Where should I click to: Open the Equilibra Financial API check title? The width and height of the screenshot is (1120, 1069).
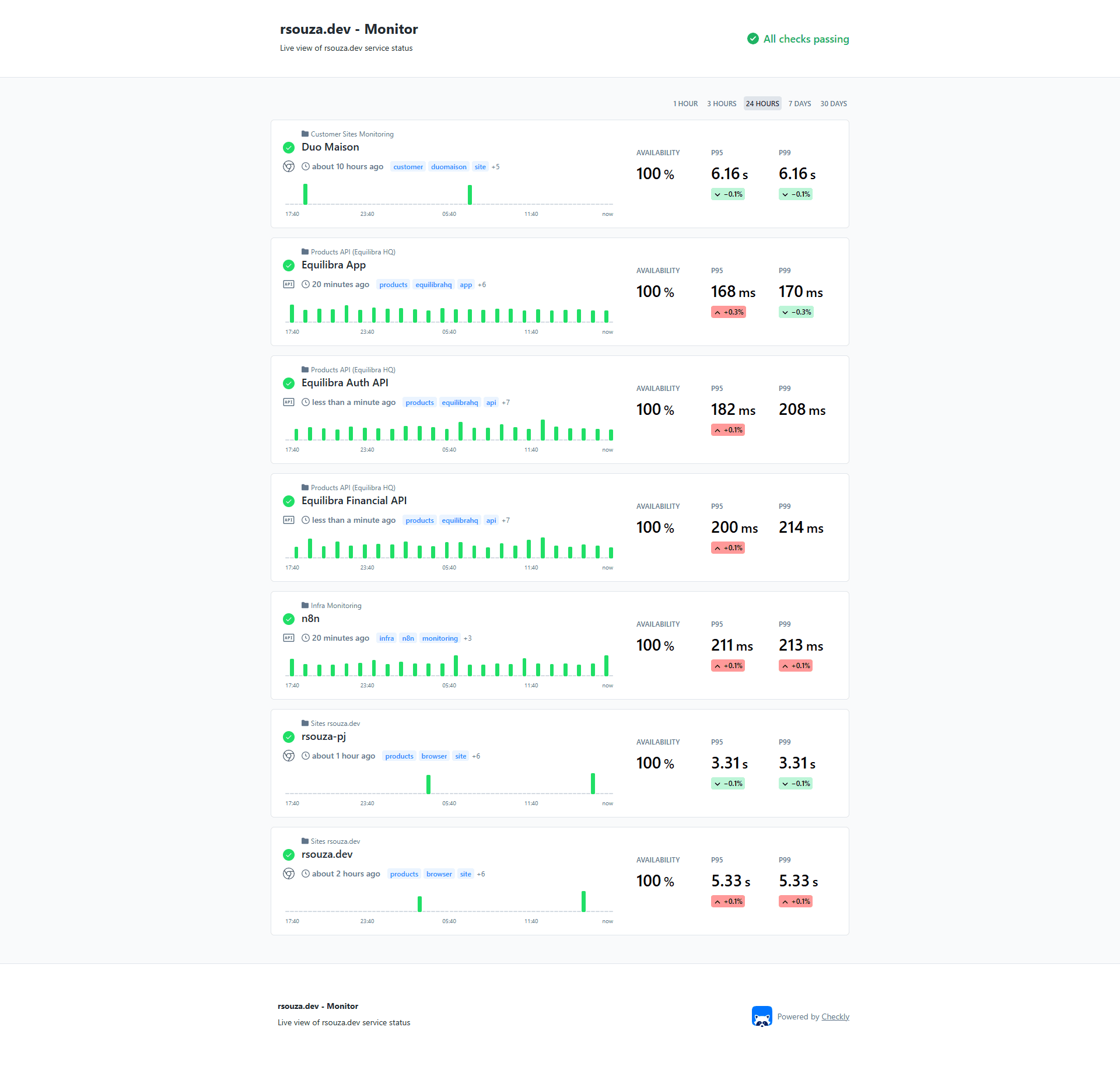point(354,501)
